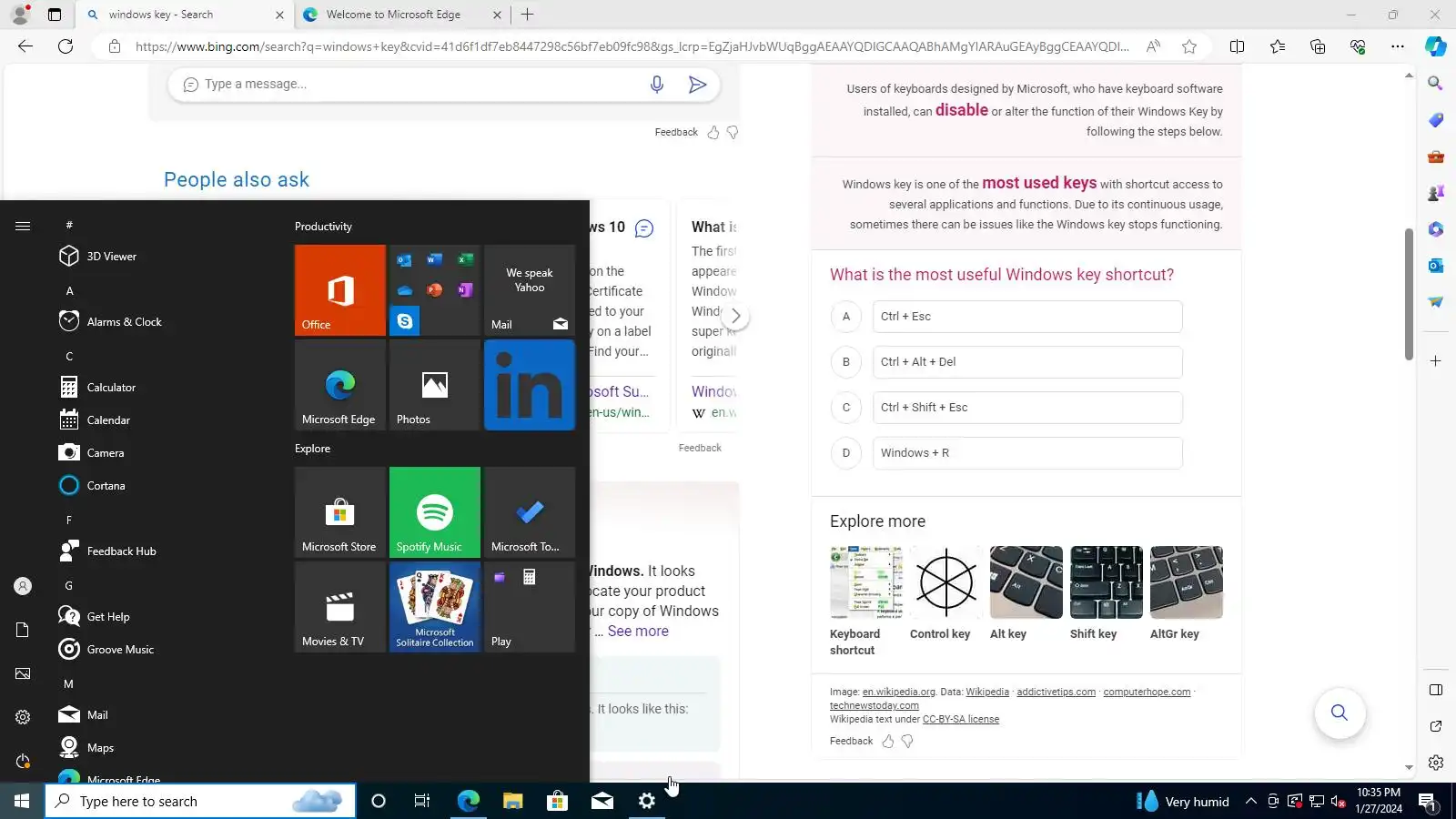The image size is (1456, 819).
Task: Launch Calculator from the app list
Action: 164,388
